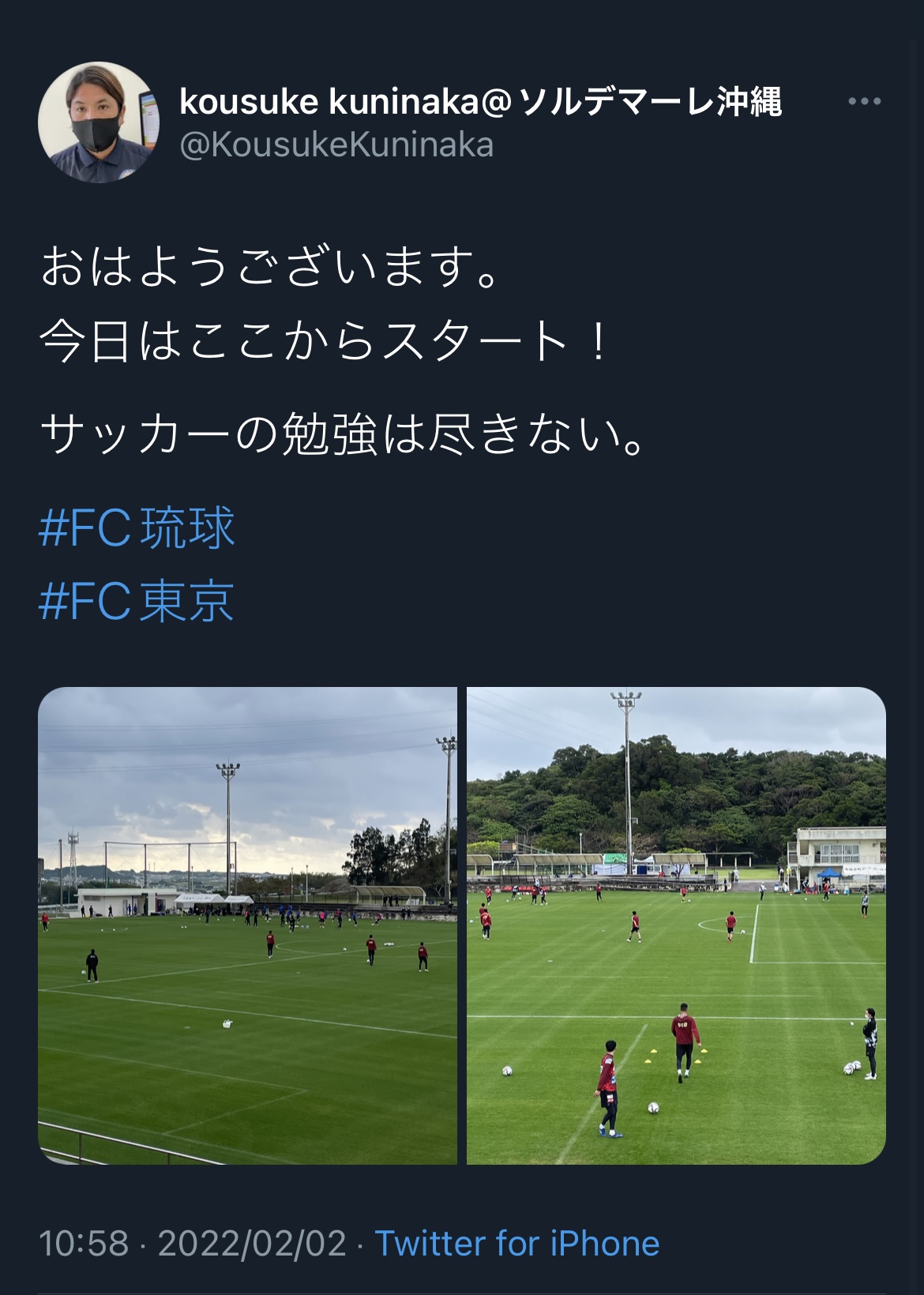Tap the author's profile avatar photo
Viewport: 924px width, 1295px height.
(99, 122)
